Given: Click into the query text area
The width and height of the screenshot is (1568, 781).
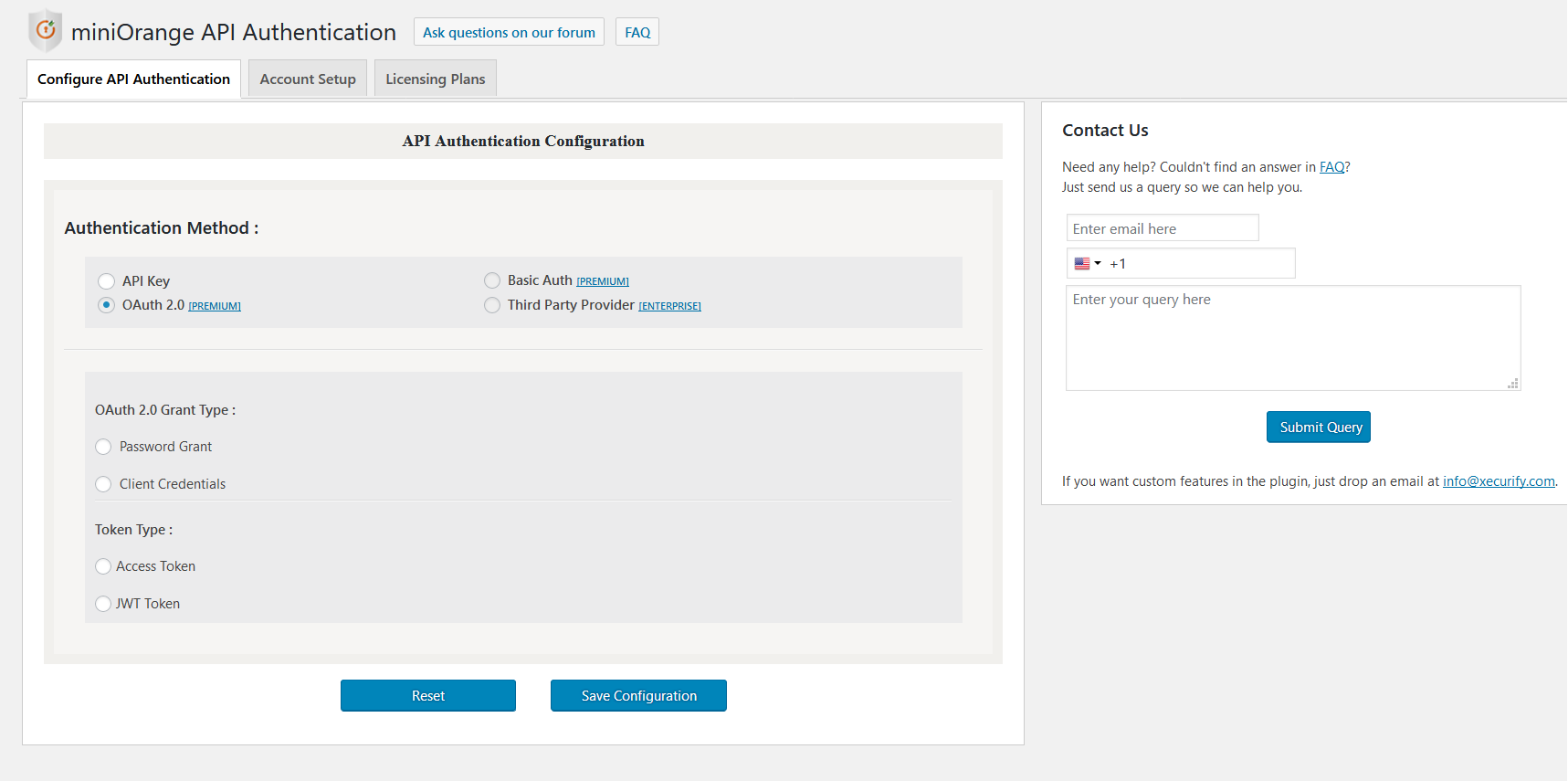Looking at the screenshot, I should [x=1292, y=338].
